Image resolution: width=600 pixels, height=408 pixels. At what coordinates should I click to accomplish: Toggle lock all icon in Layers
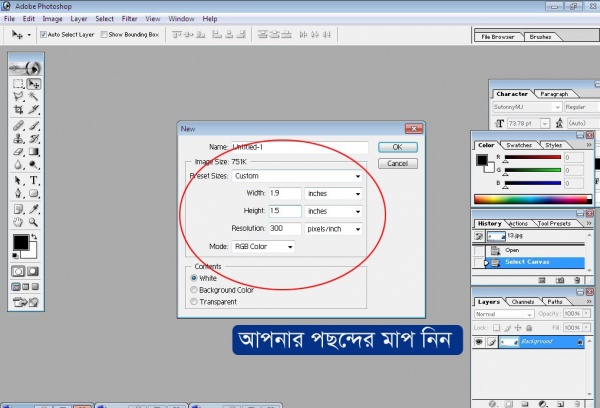tap(529, 328)
